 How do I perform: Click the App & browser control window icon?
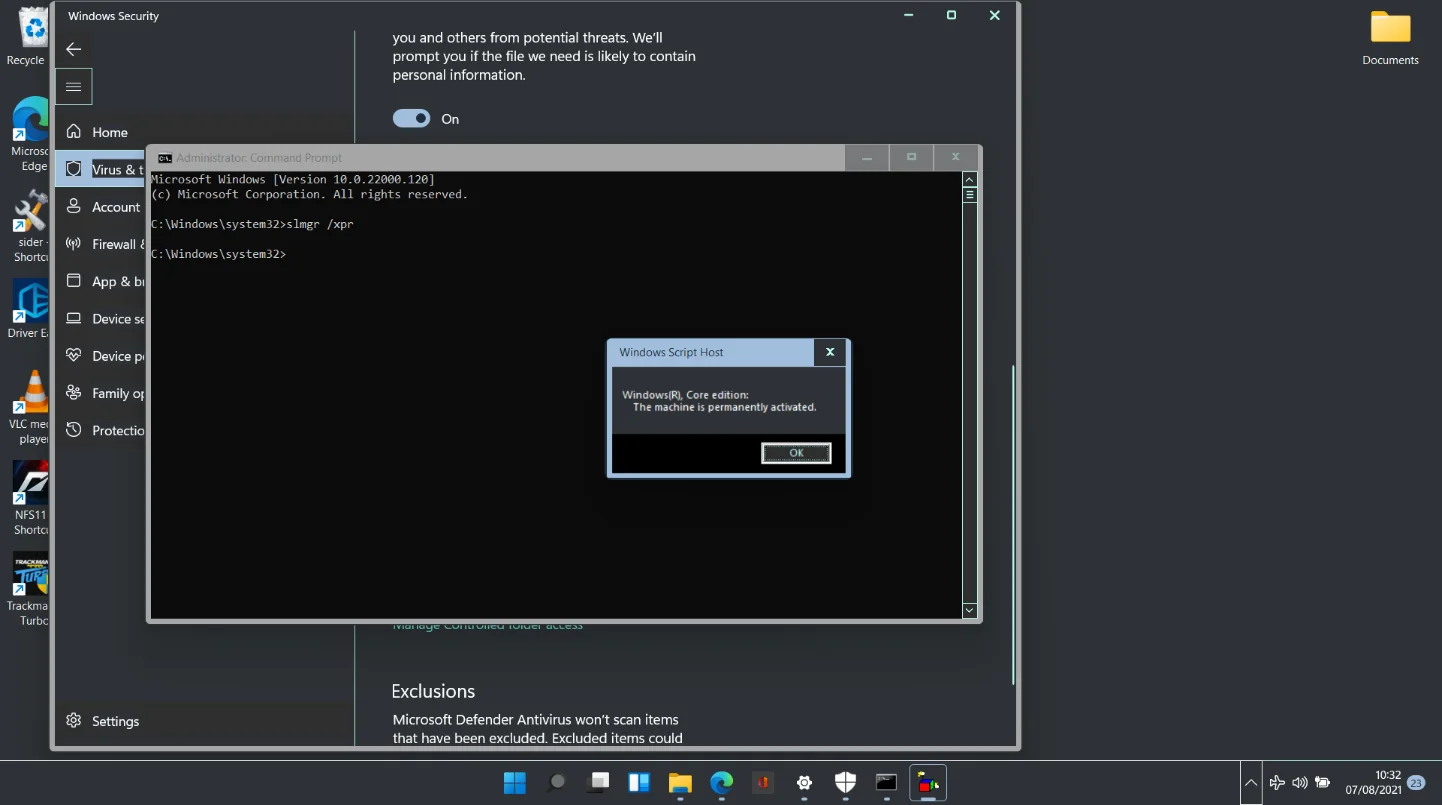click(73, 281)
